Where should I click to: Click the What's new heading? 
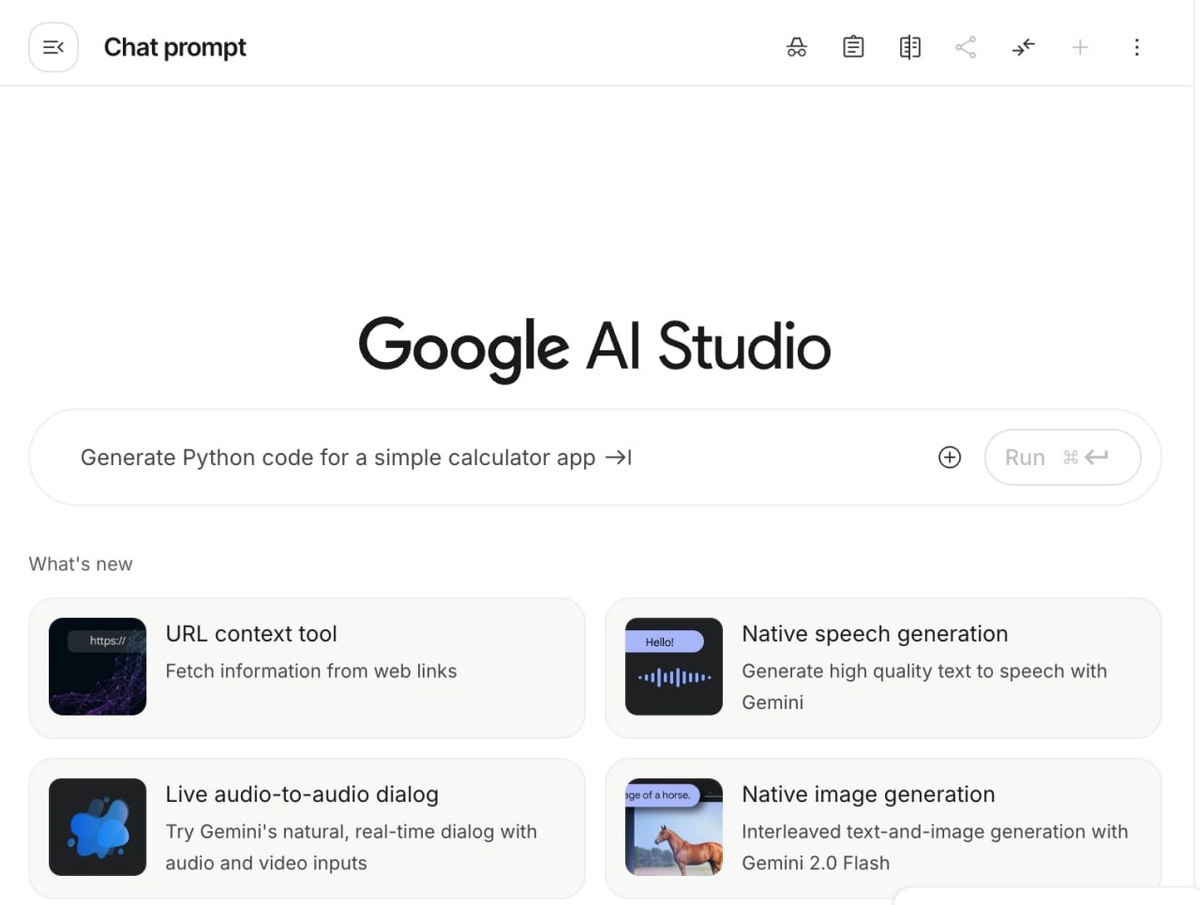(x=80, y=564)
